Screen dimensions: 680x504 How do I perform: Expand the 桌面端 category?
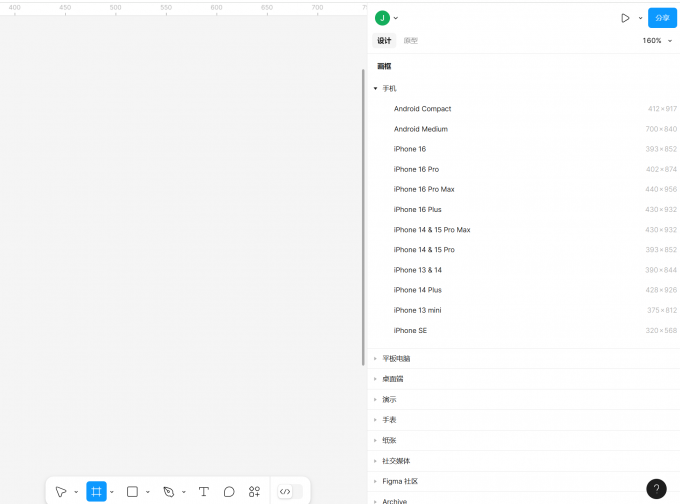pos(523,379)
